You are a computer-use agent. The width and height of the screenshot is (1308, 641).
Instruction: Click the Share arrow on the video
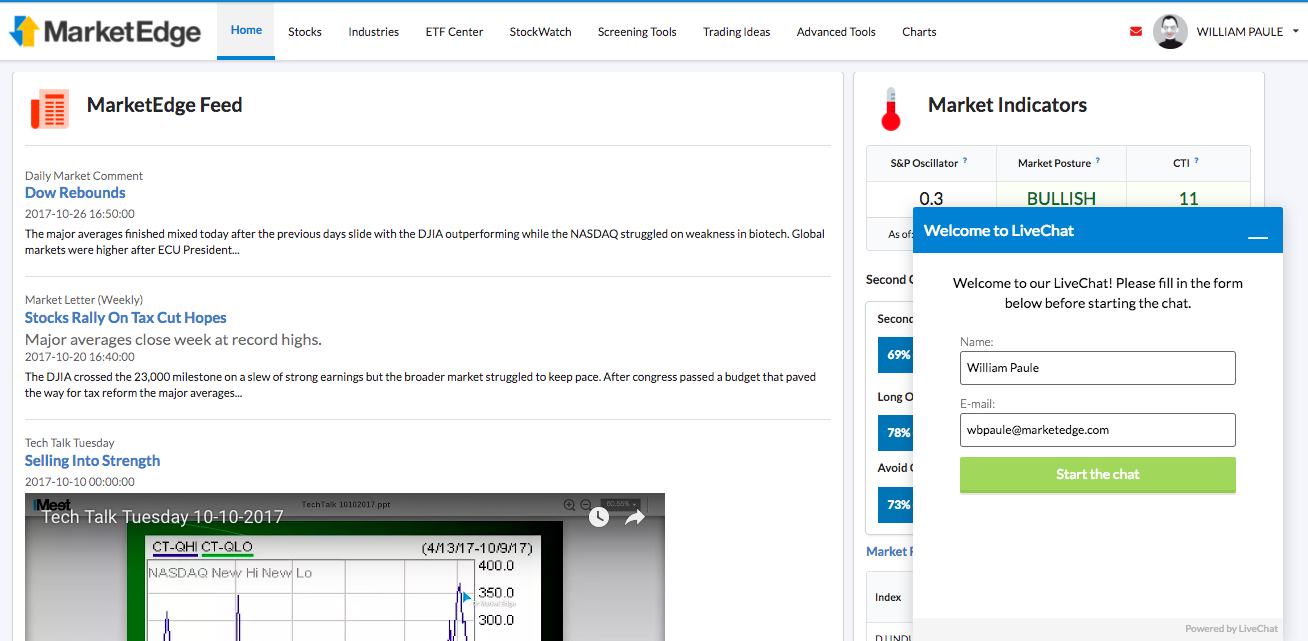click(x=635, y=517)
